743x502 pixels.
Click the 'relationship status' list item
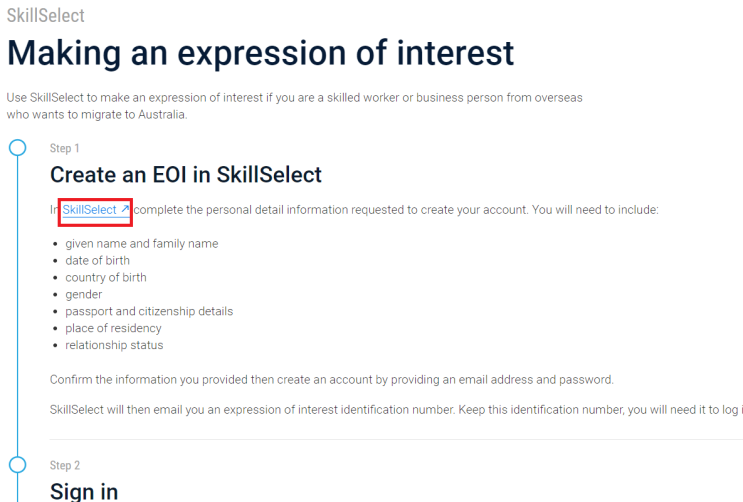click(x=114, y=345)
